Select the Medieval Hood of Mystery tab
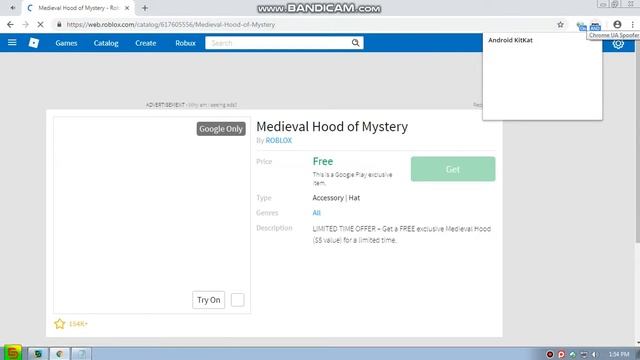The width and height of the screenshot is (640, 360). pos(78,8)
